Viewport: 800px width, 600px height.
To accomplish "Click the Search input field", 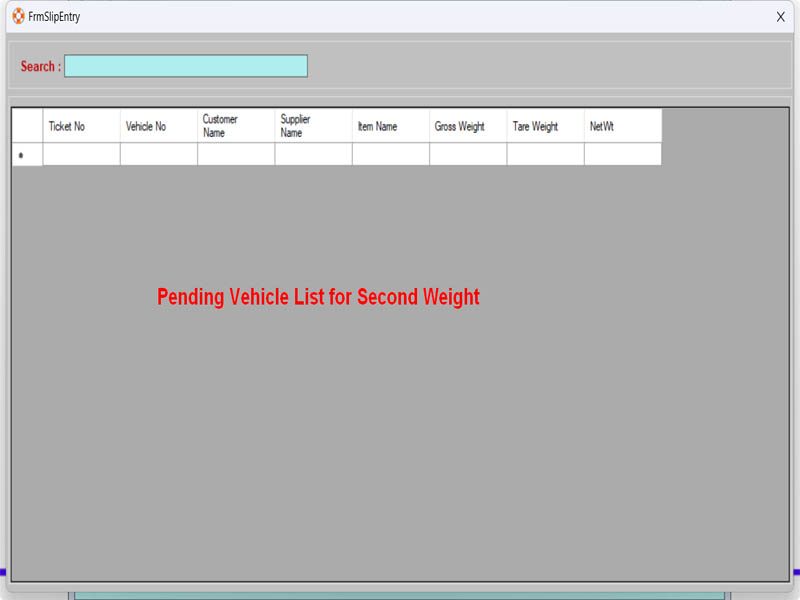I will click(x=186, y=66).
